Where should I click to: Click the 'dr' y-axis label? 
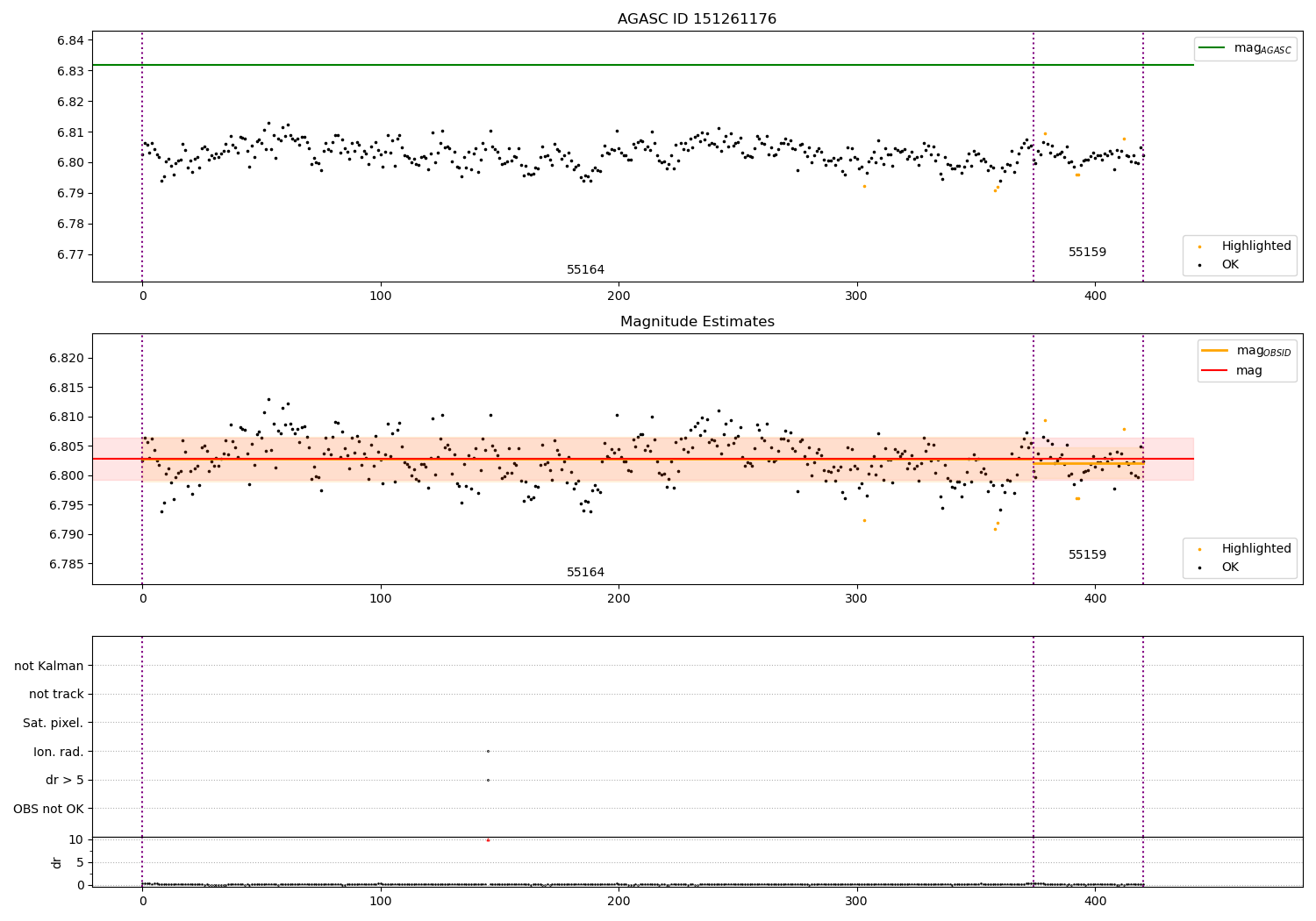57,862
